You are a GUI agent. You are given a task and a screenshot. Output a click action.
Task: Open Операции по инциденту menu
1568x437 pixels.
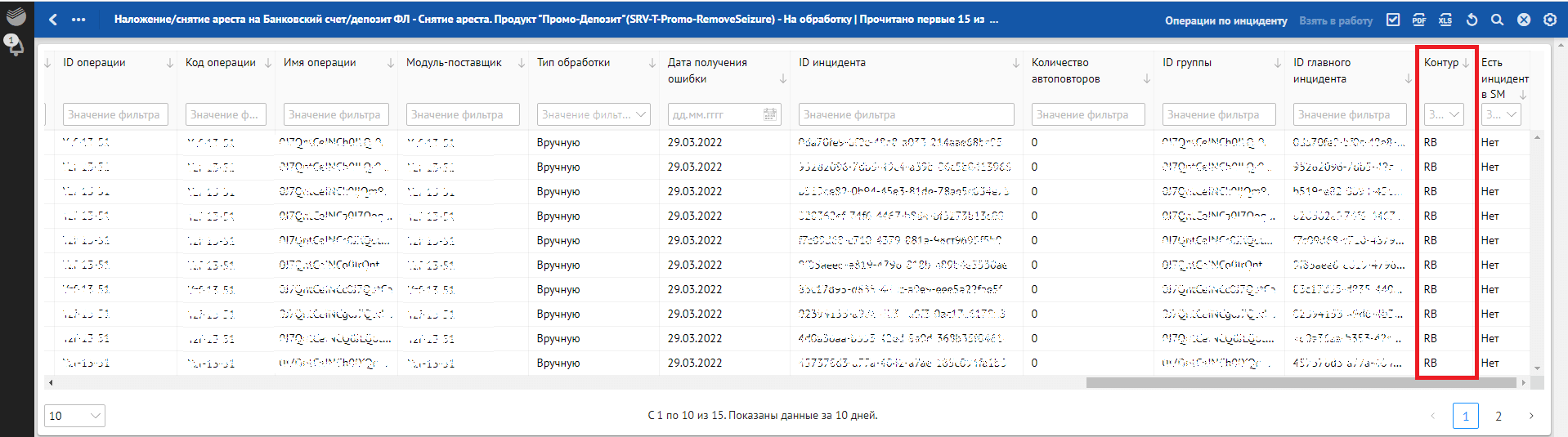click(x=1225, y=20)
